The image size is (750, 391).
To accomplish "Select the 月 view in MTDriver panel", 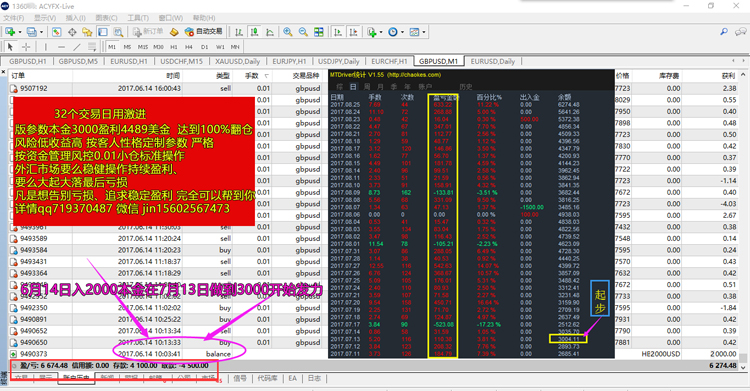I will point(380,87).
